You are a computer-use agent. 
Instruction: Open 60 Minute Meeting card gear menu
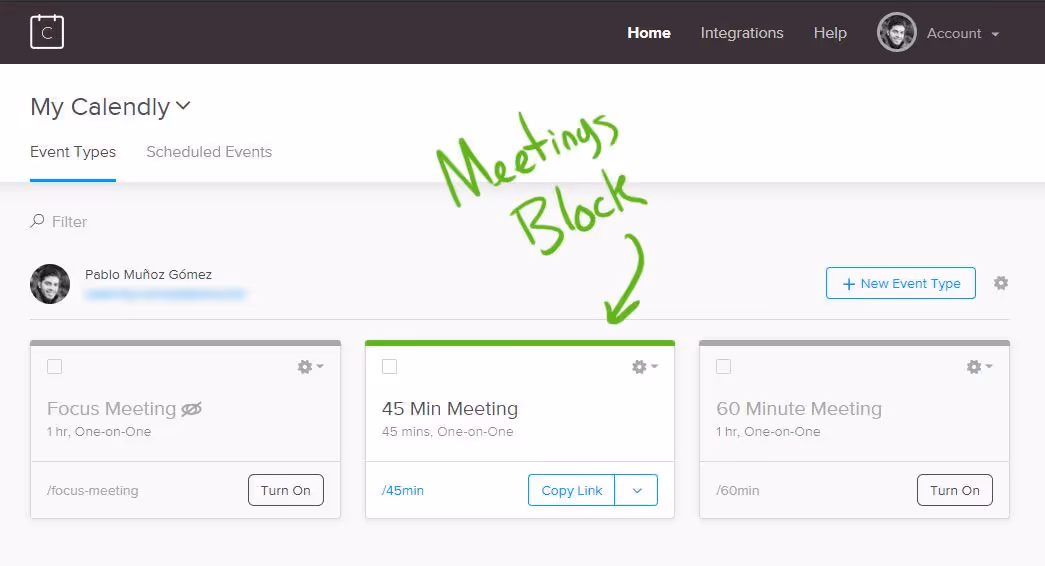tap(979, 367)
